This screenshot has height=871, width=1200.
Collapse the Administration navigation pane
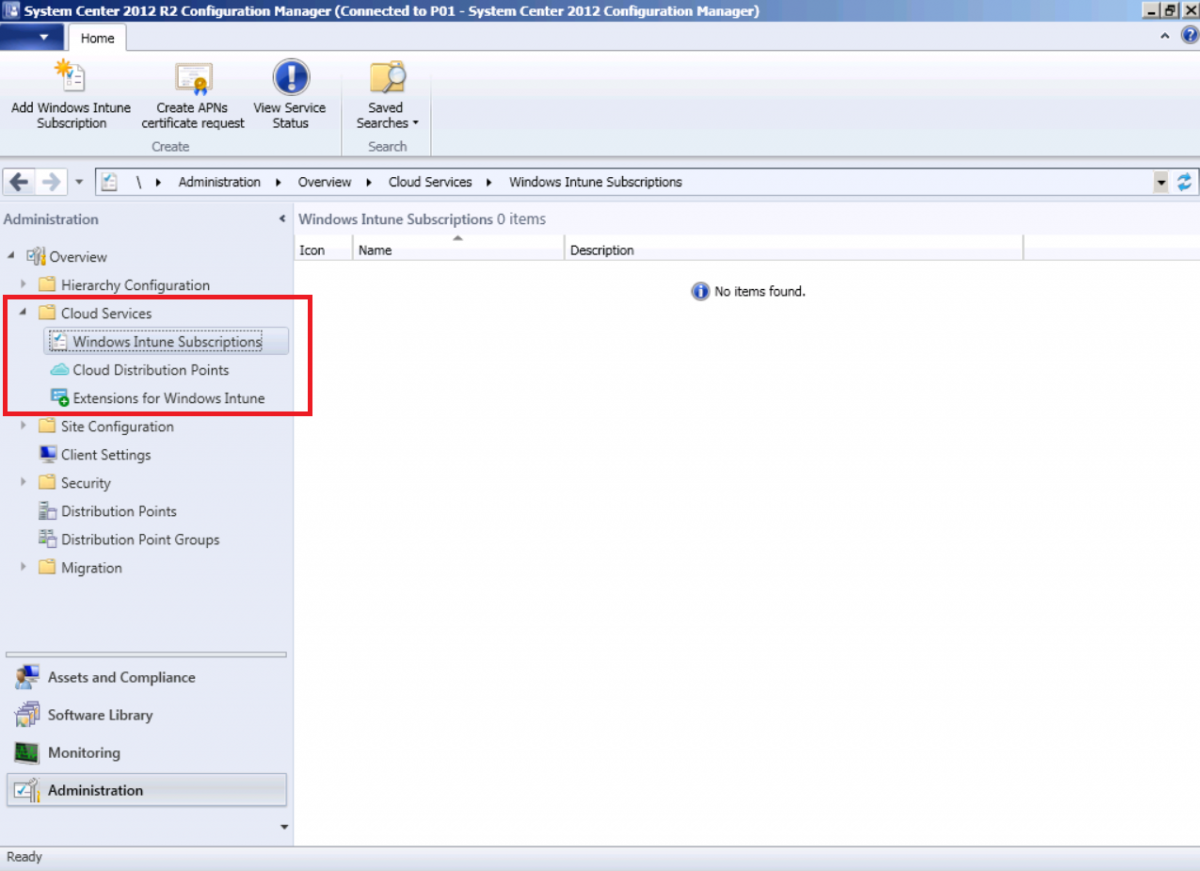pyautogui.click(x=282, y=219)
